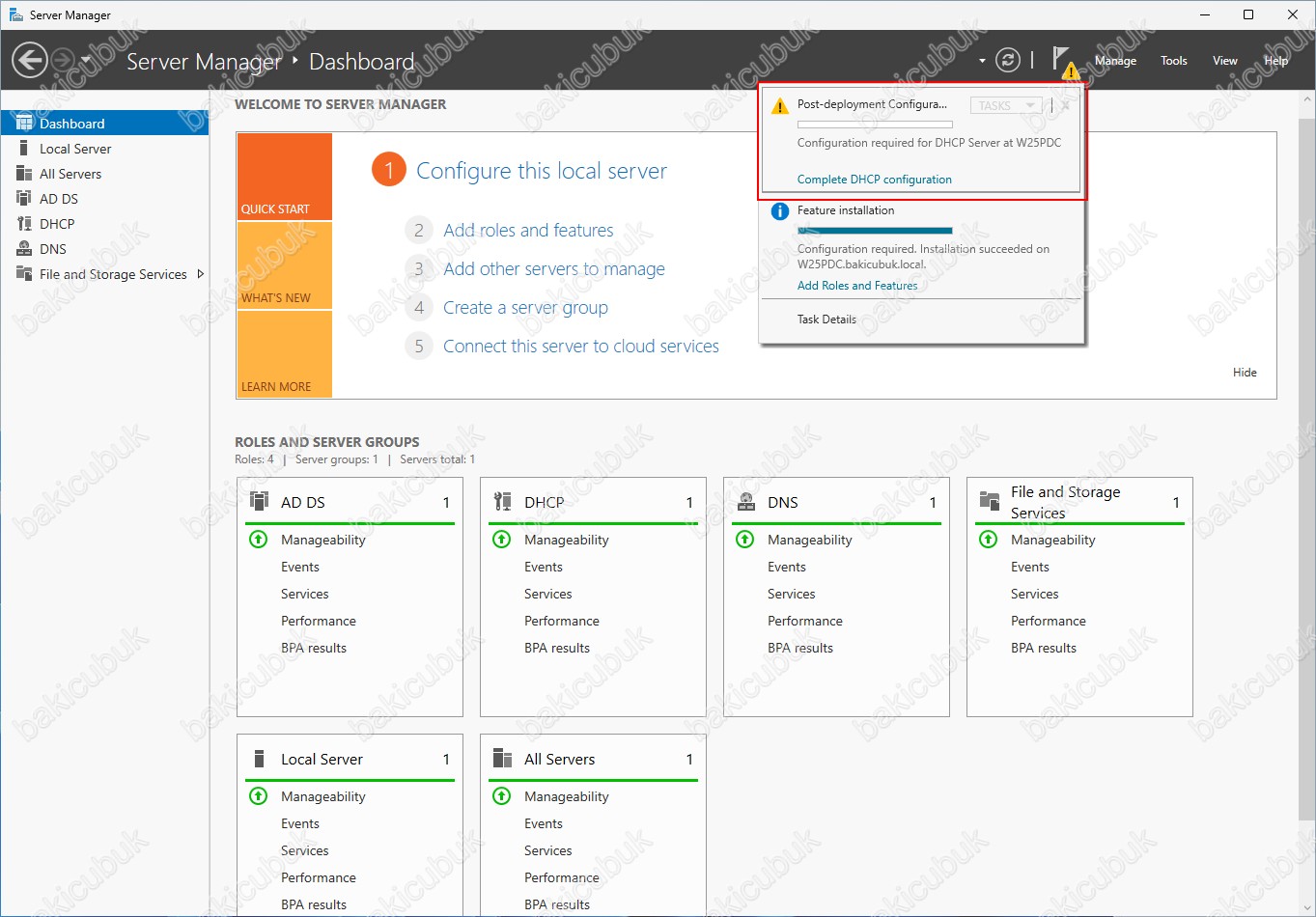Click Local Server Manageability green status icon
This screenshot has width=1316, height=917.
(259, 795)
